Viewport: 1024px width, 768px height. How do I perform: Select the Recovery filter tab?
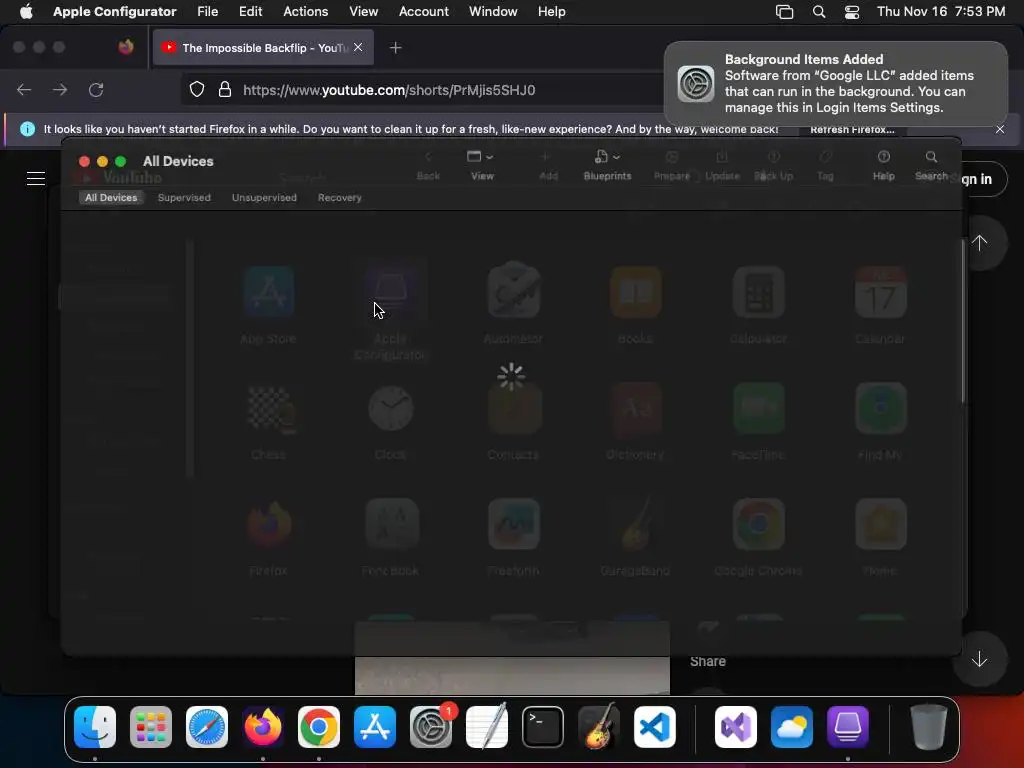point(340,197)
